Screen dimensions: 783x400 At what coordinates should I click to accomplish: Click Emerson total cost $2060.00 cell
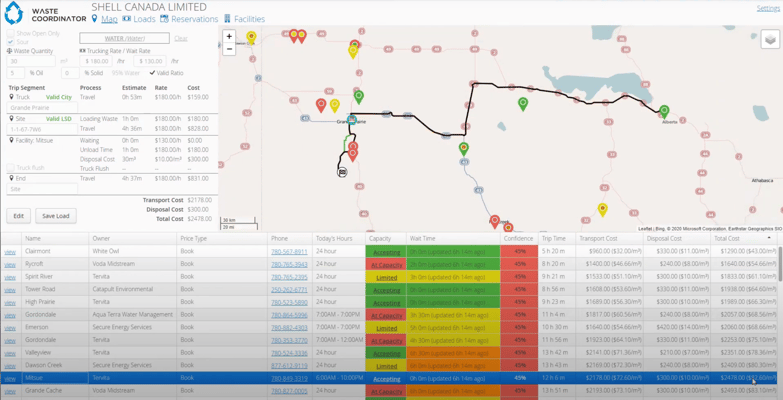(743, 328)
